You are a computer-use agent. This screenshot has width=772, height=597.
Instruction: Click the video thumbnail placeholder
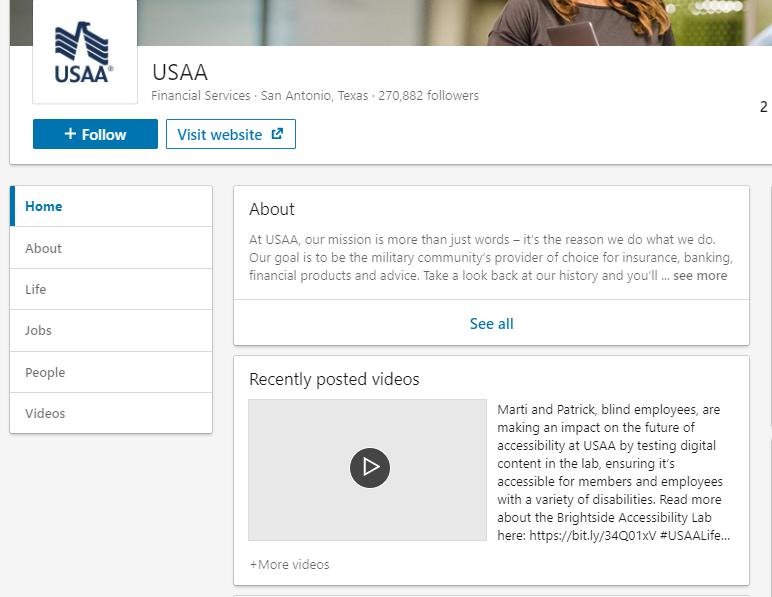pos(367,470)
